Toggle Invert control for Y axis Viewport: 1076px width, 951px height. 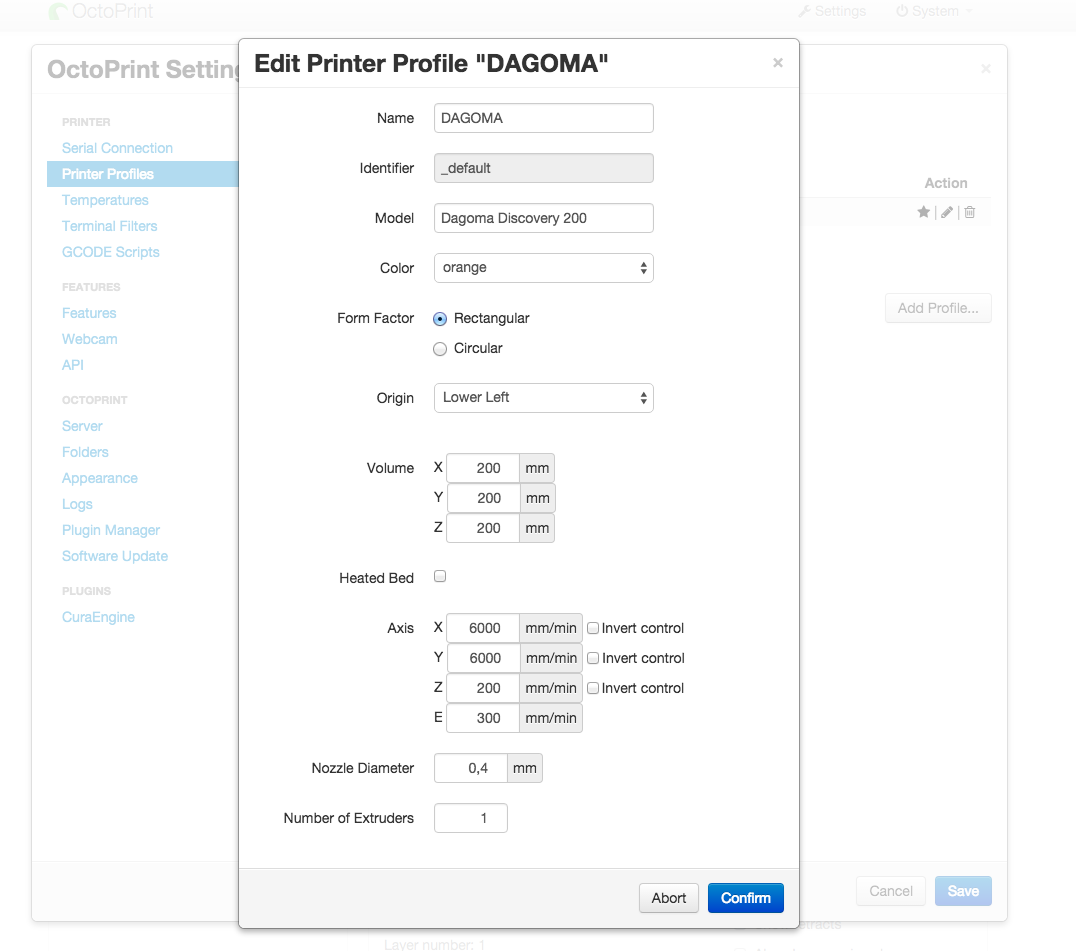593,658
